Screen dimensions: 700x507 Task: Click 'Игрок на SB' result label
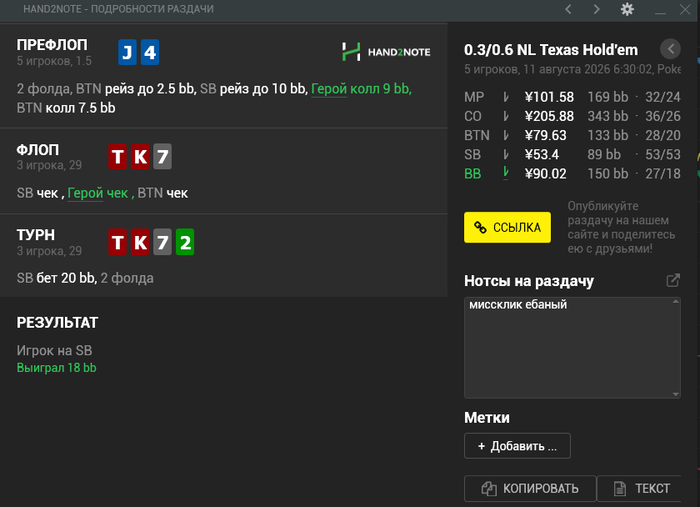coord(54,351)
